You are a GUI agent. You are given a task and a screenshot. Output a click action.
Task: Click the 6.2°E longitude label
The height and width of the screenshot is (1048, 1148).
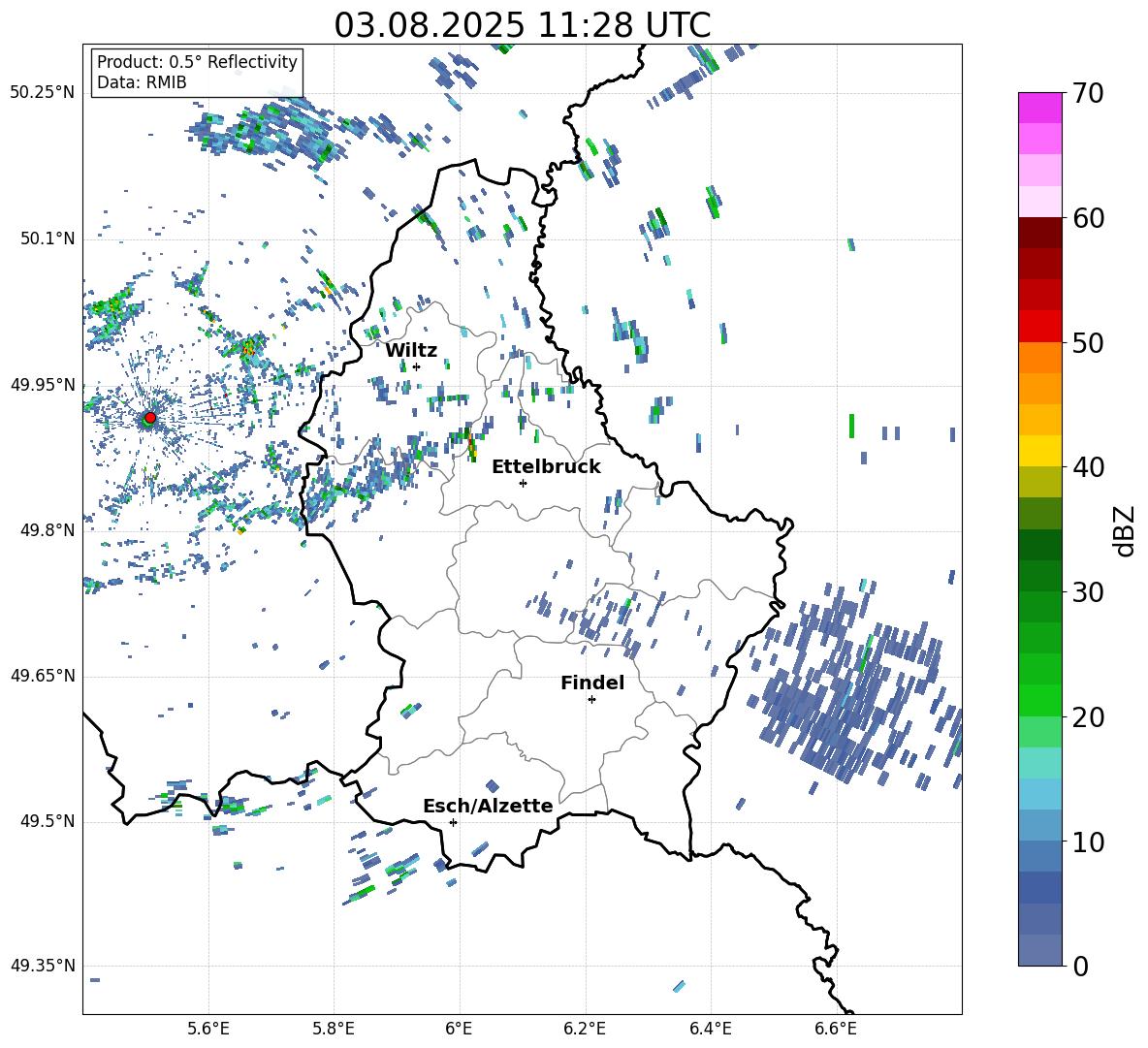tap(585, 1029)
